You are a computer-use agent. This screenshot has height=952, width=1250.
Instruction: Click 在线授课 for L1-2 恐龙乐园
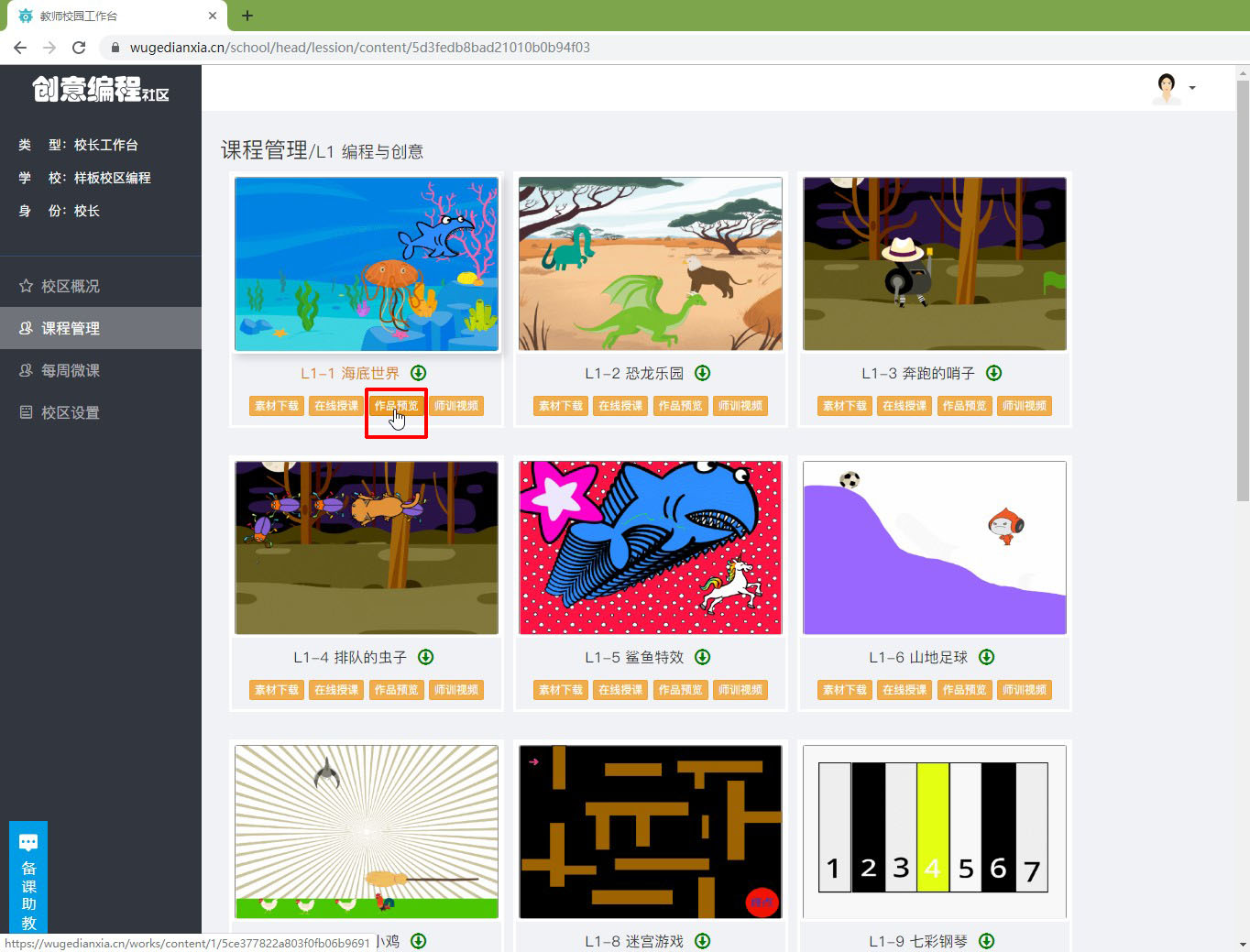(x=620, y=406)
